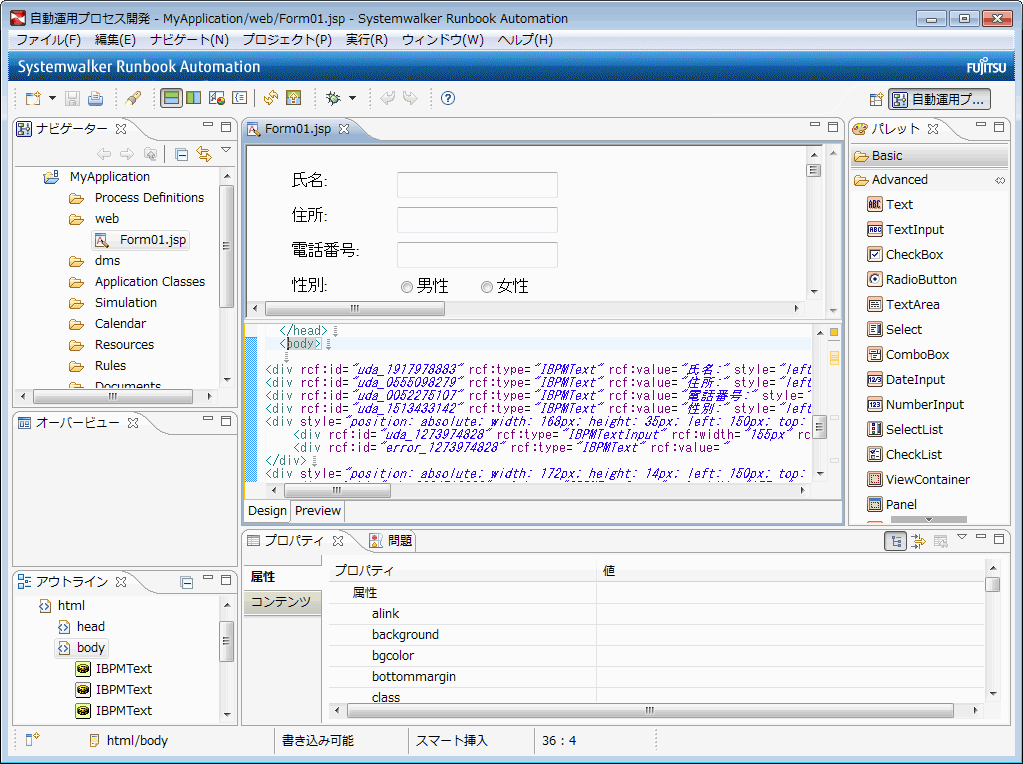Switch to the Design tab
The image size is (1023, 764).
click(x=267, y=511)
